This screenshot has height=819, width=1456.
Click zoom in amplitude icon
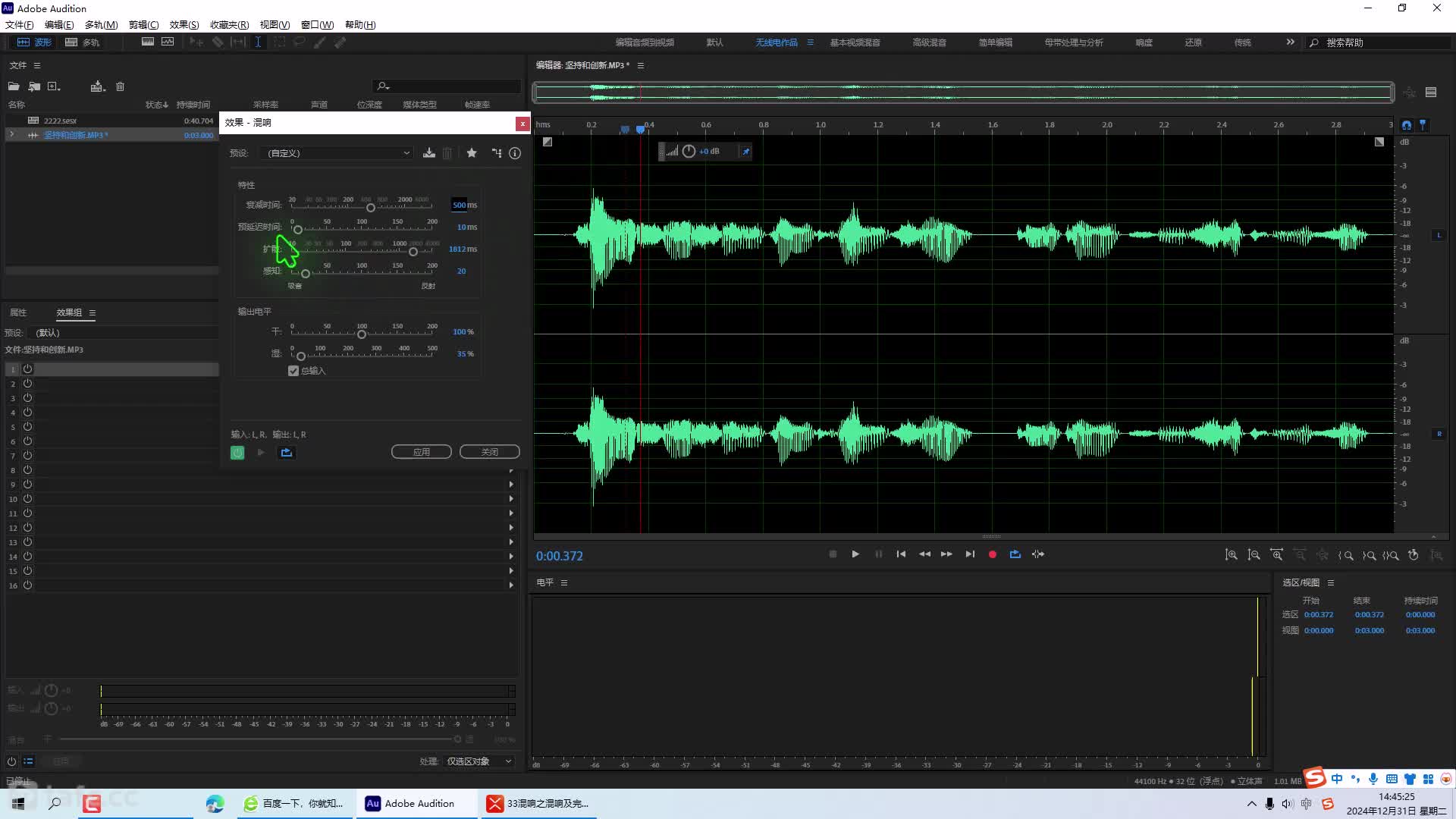pos(1232,555)
